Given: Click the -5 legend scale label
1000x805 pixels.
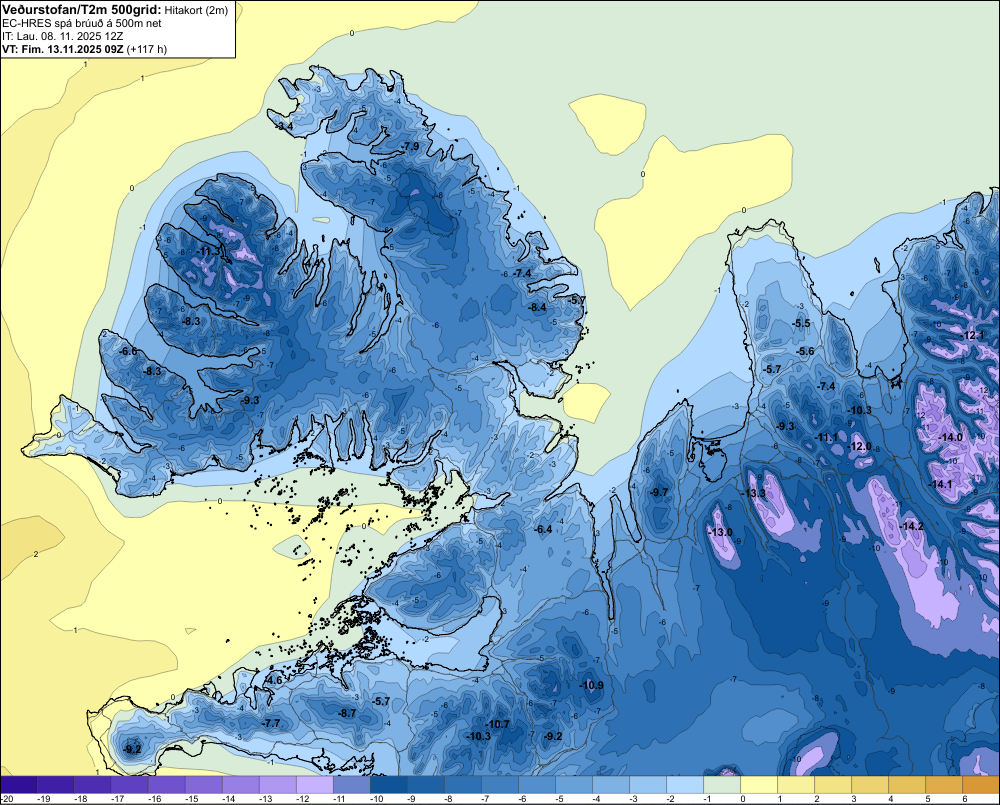Looking at the screenshot, I should [559, 799].
